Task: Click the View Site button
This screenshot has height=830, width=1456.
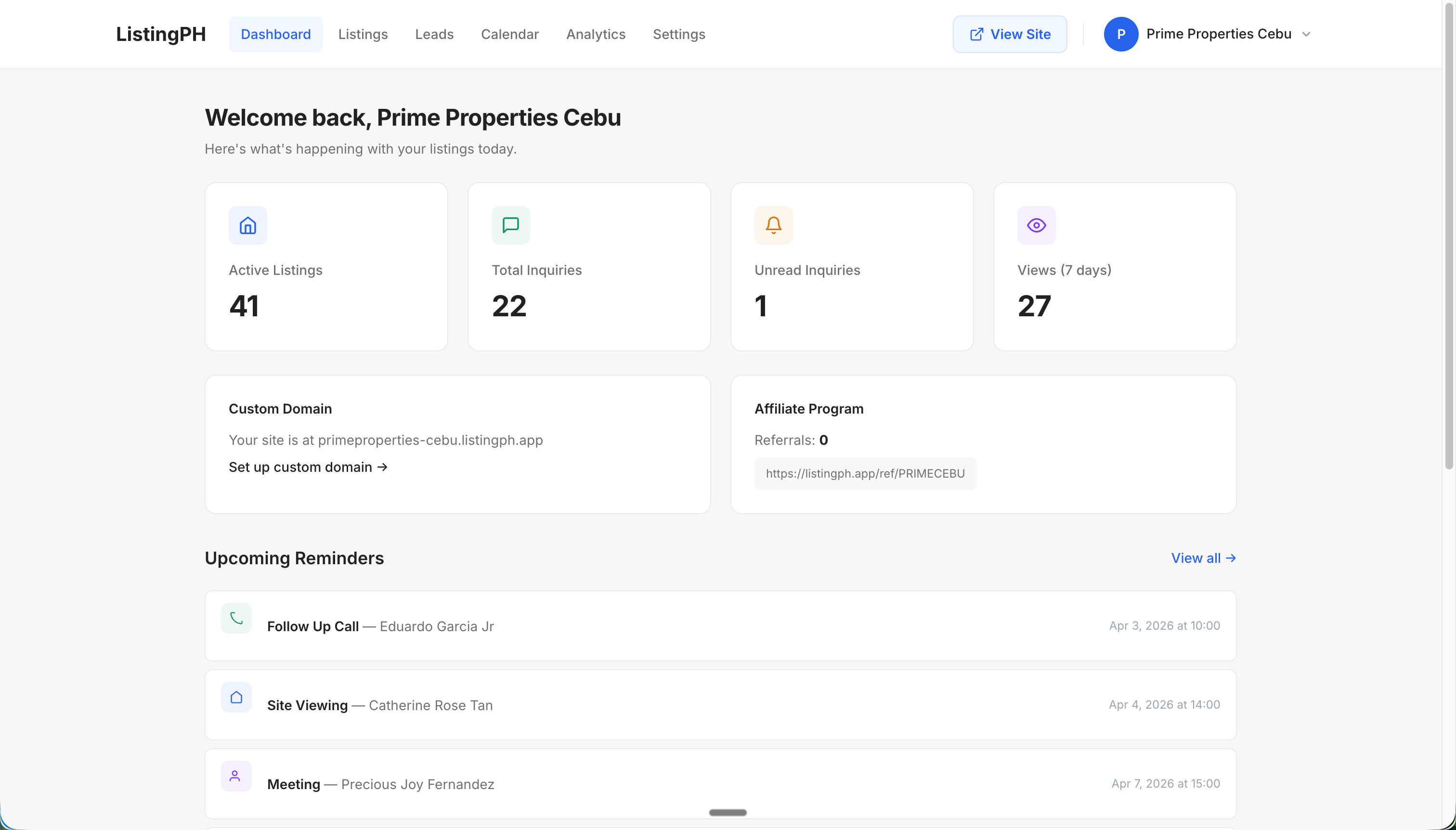Action: (x=1009, y=34)
